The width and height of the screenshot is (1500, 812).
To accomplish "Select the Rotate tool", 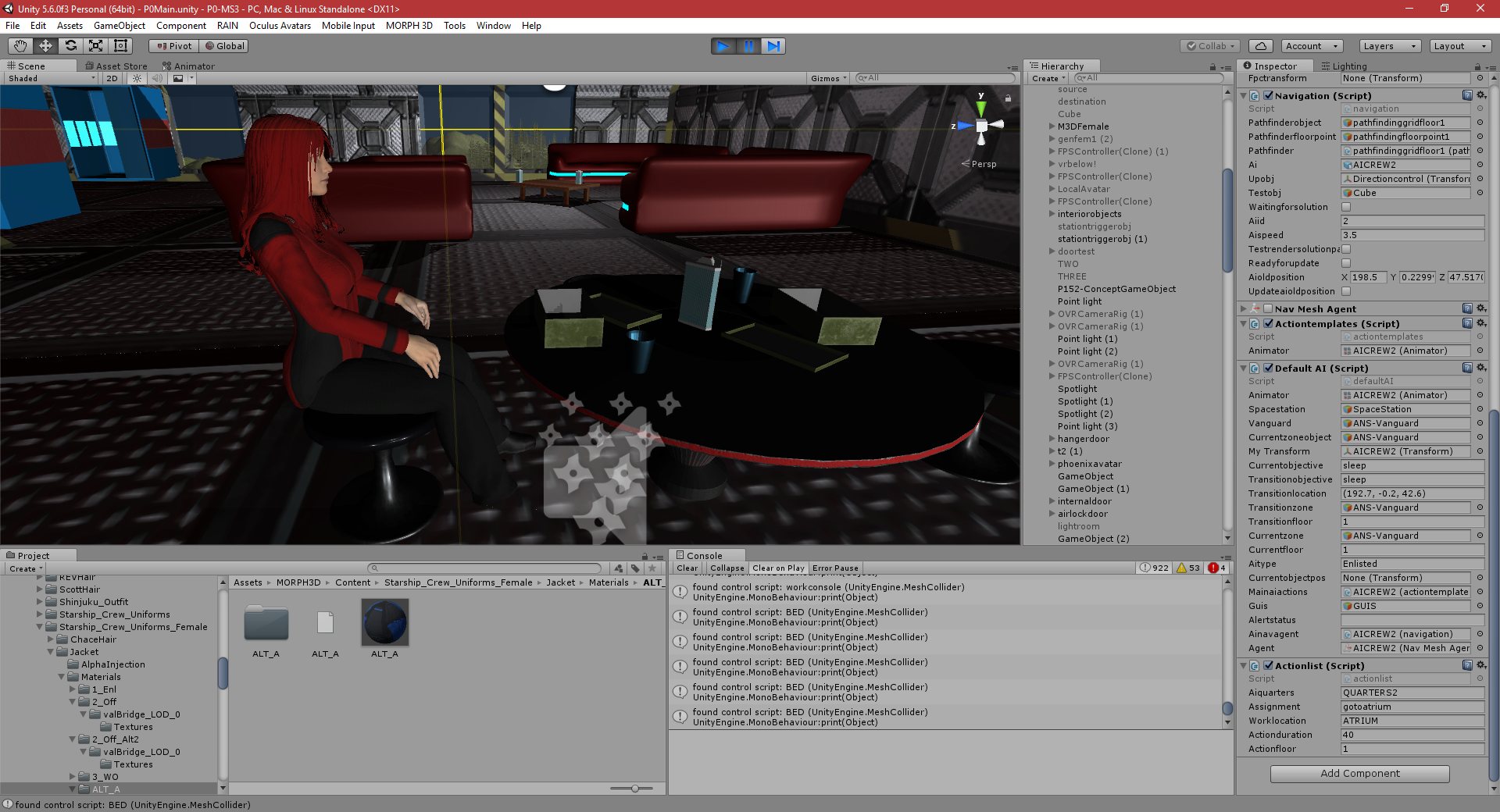I will [71, 46].
